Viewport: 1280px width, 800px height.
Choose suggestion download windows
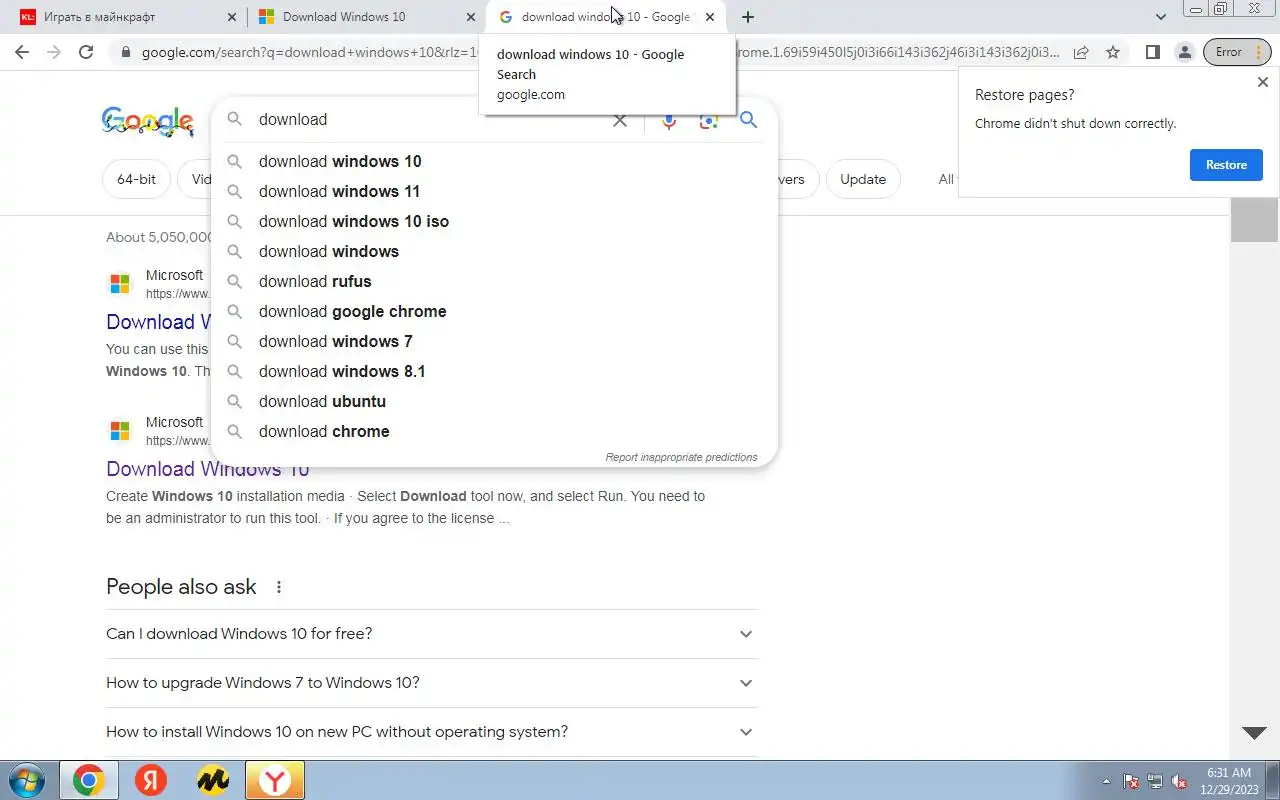pyautogui.click(x=494, y=251)
